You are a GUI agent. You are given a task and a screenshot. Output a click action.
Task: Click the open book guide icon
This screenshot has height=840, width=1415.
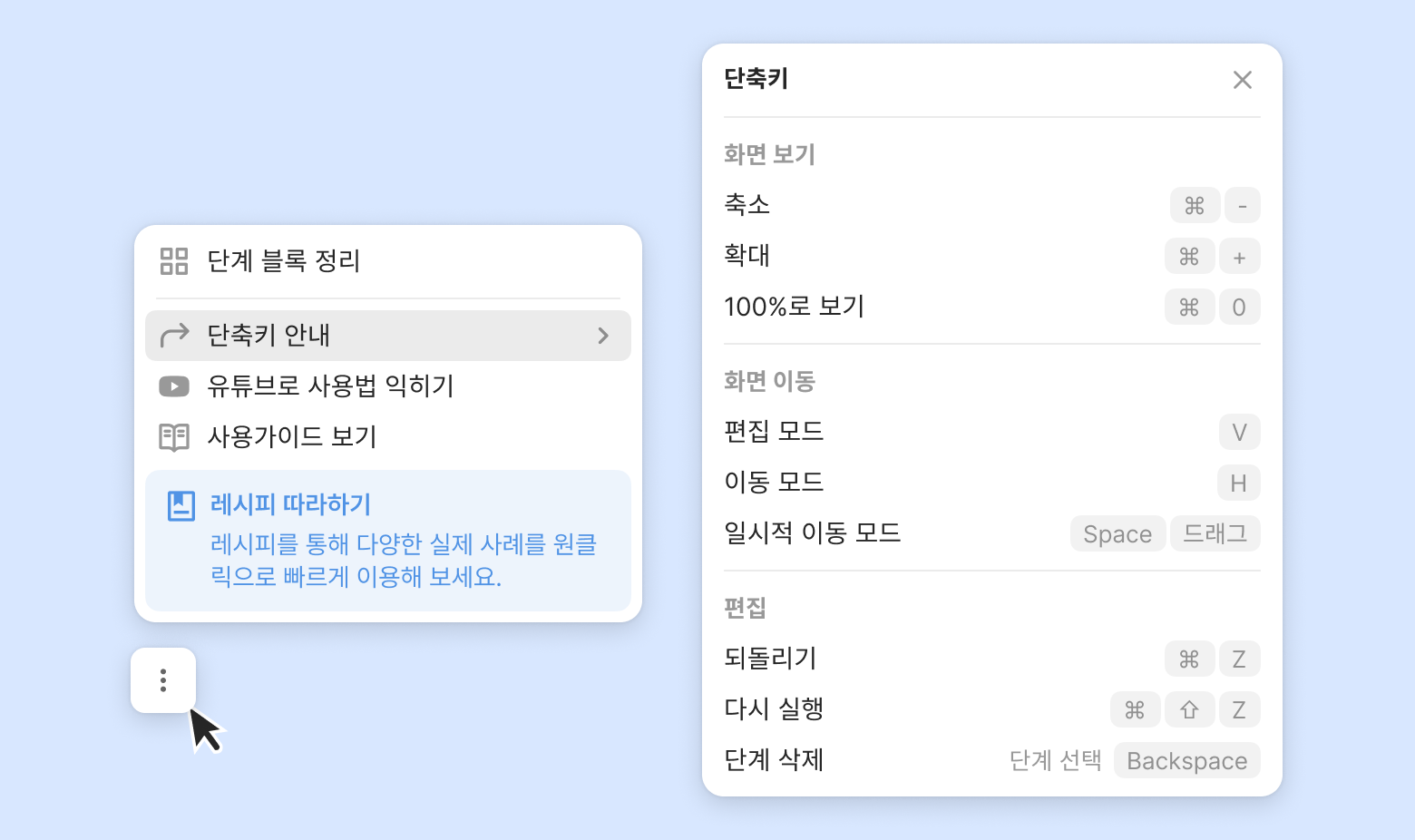point(174,437)
